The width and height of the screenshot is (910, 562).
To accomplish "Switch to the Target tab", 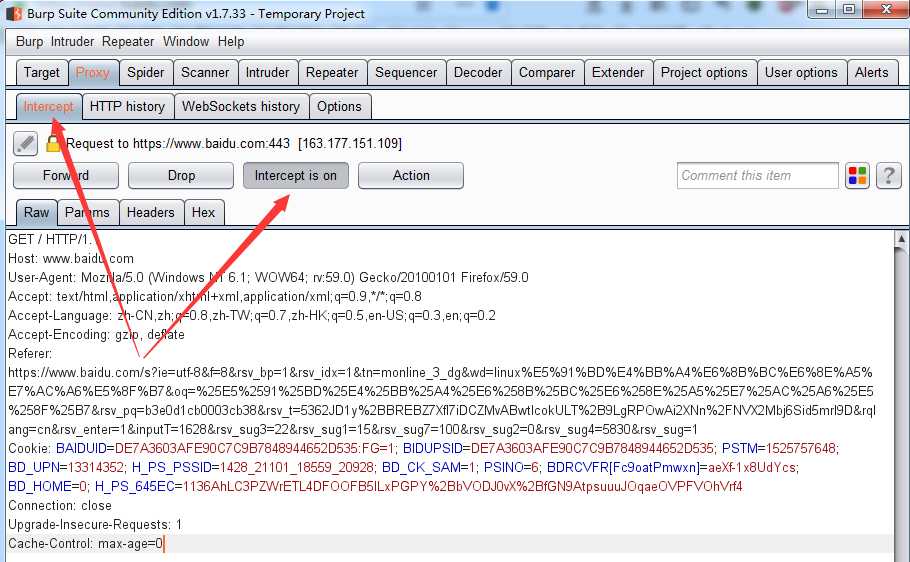I will [x=42, y=73].
